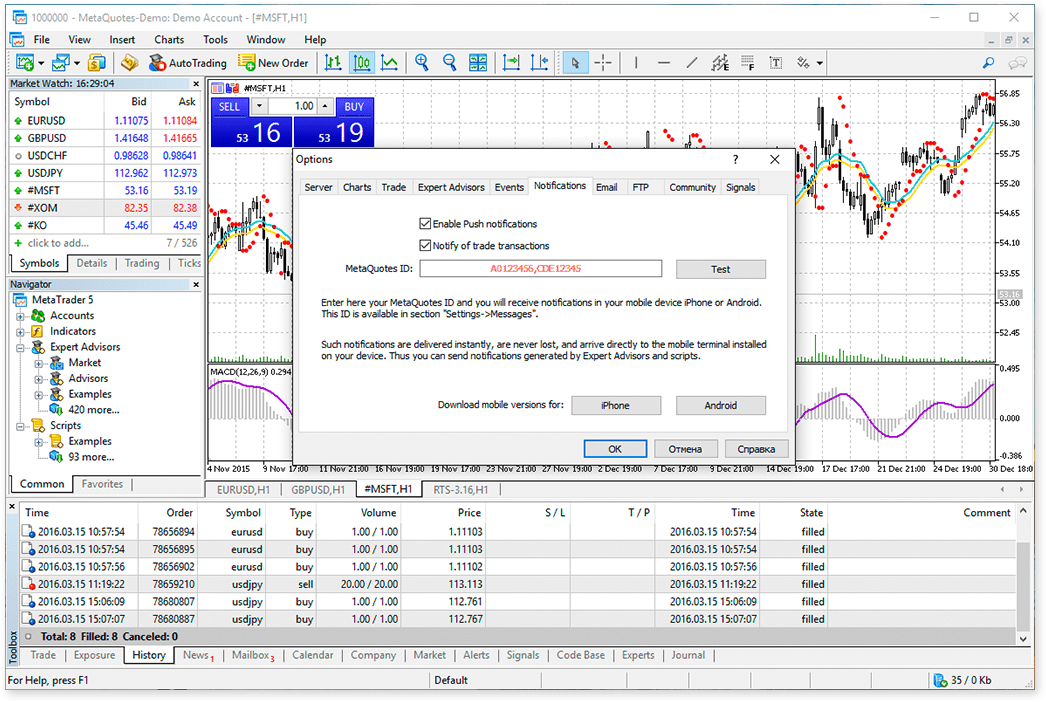Enable chart auto scroll icon
1046x702 pixels.
512,63
